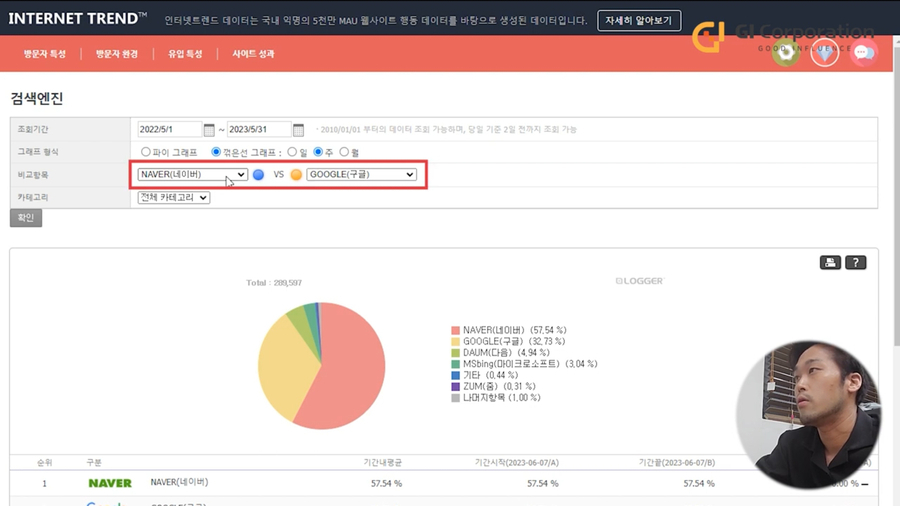Open the NAVER(네이버) comparison dropdown
The height and width of the screenshot is (506, 900).
(x=192, y=174)
